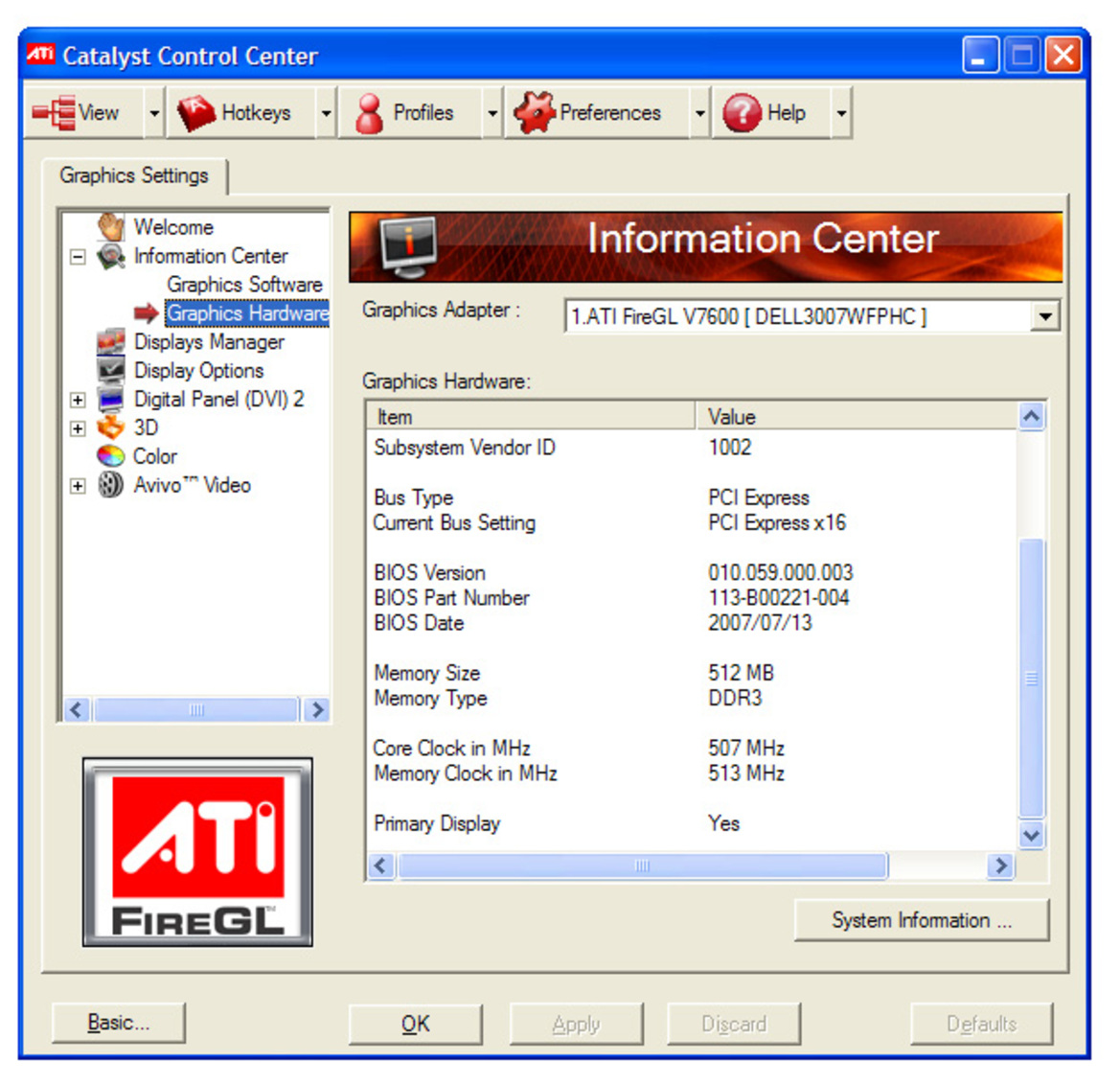
Task: Click hardware list vertical scrollbar thumb
Action: (x=1032, y=678)
